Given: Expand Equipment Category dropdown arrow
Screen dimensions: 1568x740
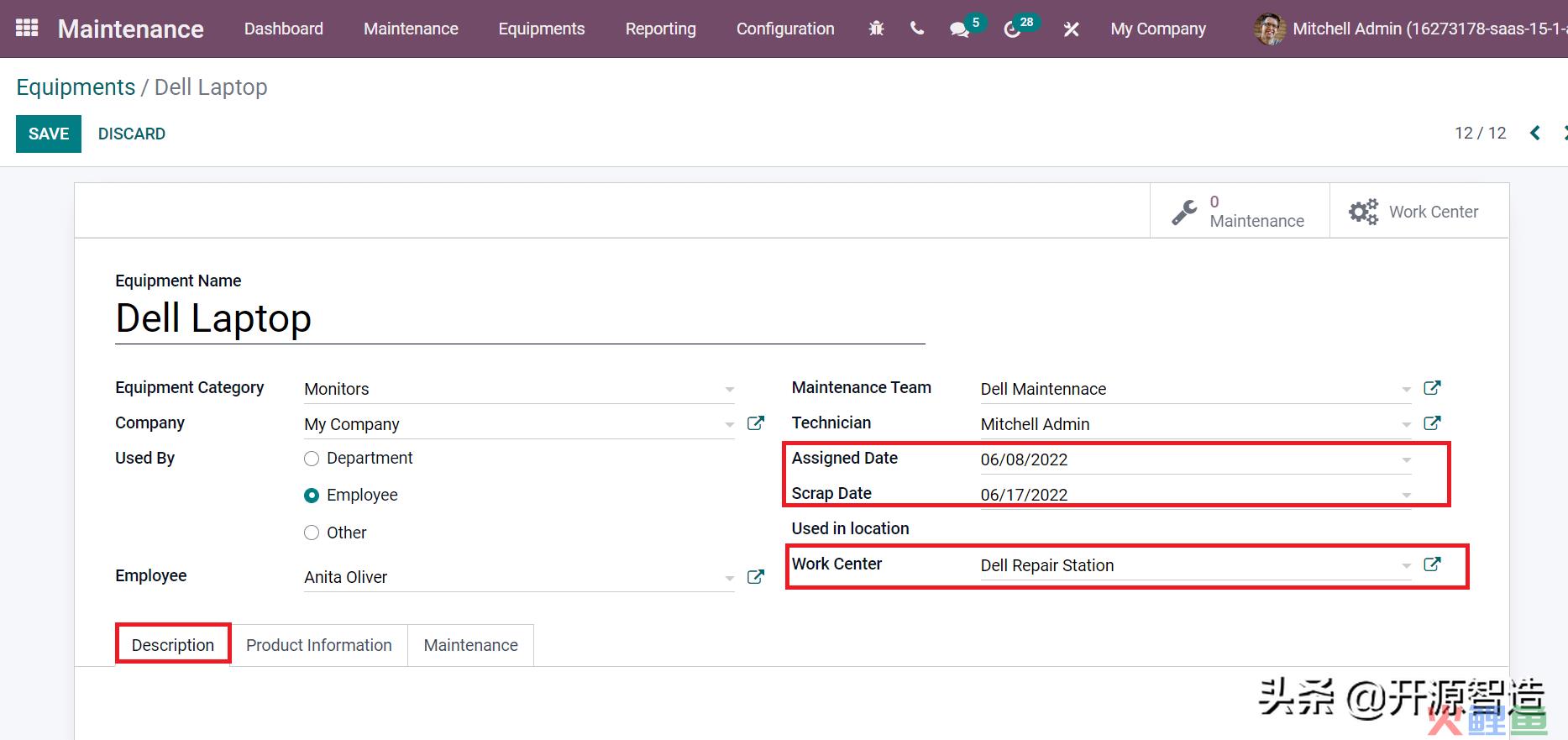Looking at the screenshot, I should [x=729, y=390].
